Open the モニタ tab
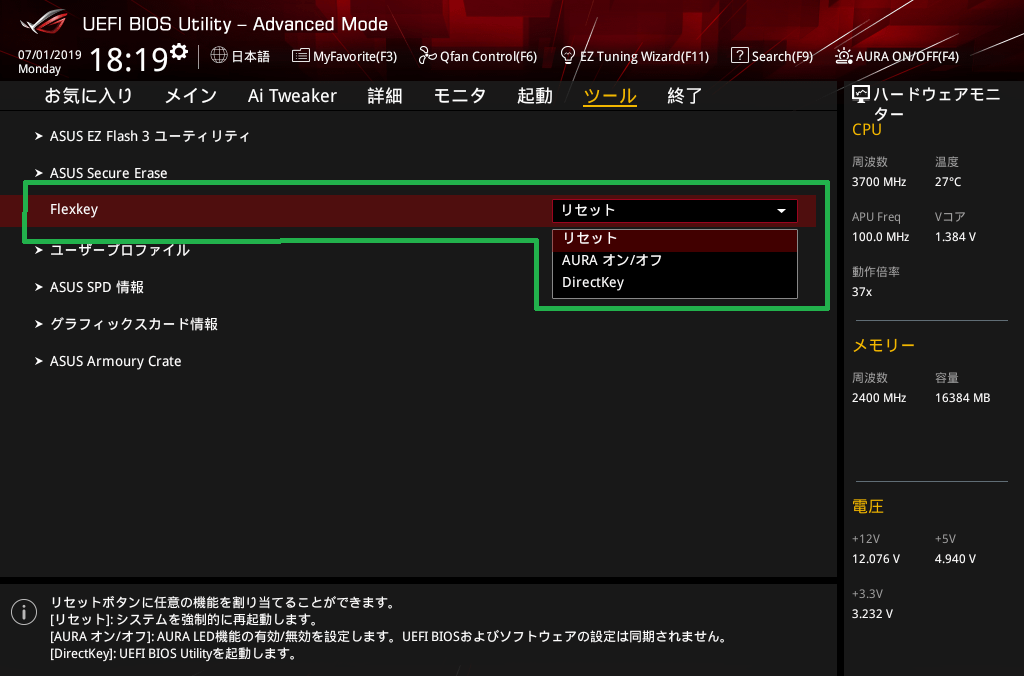 pos(460,96)
